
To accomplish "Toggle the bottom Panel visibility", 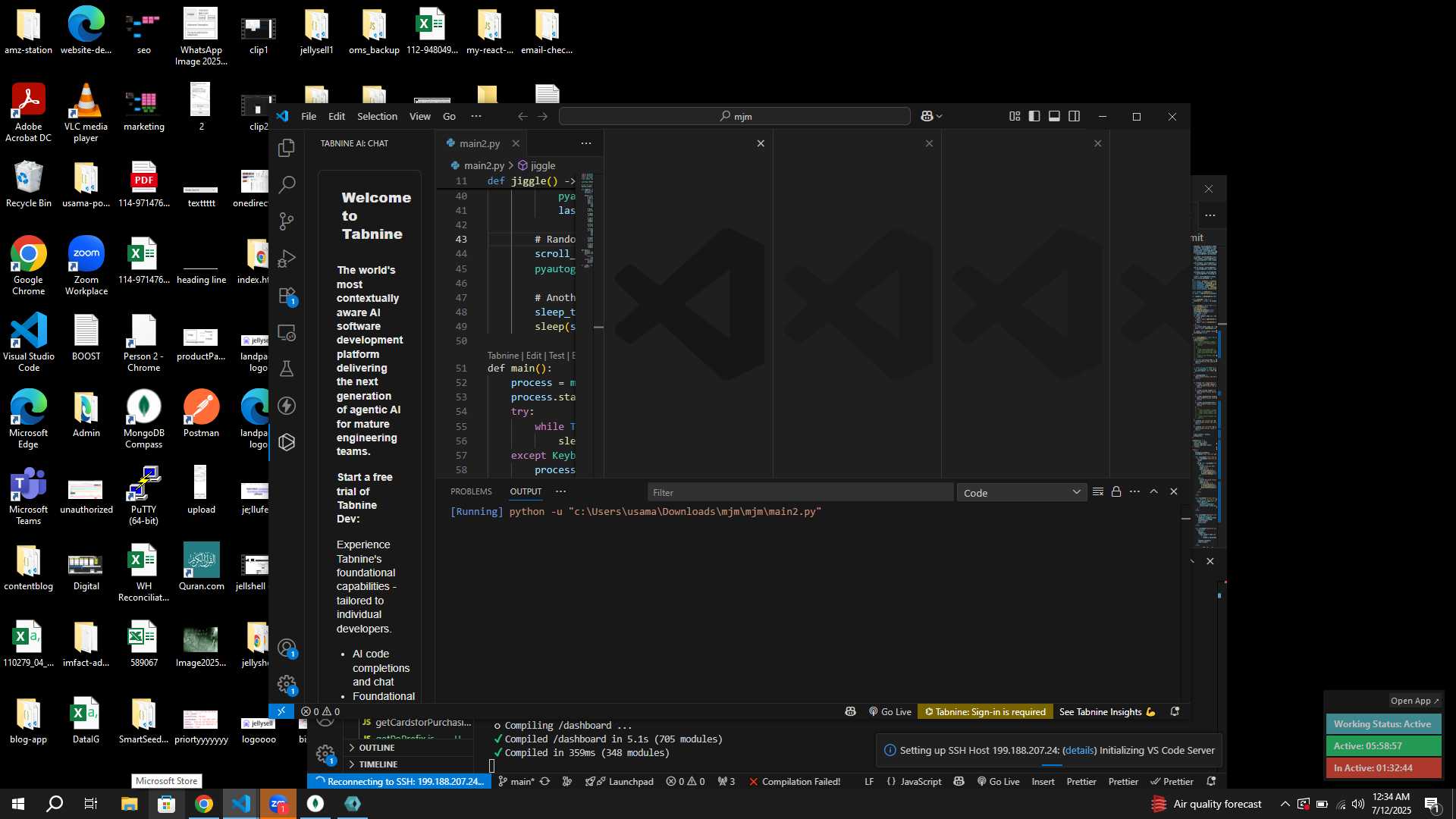I will coord(1054,116).
